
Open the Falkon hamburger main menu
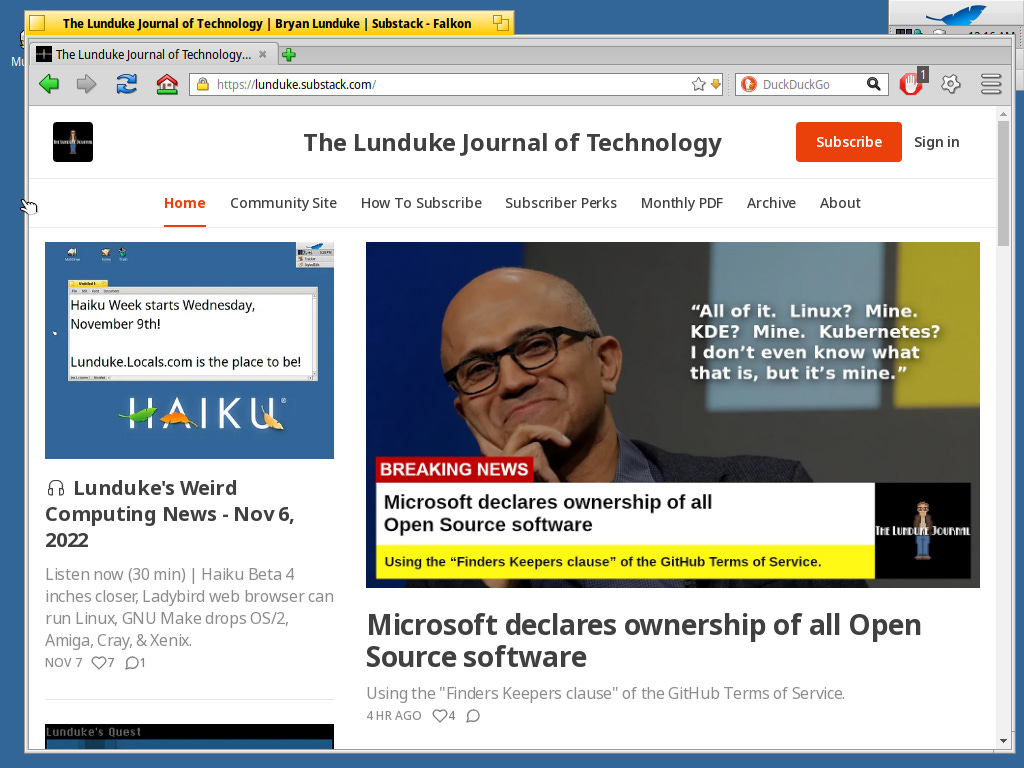(991, 84)
